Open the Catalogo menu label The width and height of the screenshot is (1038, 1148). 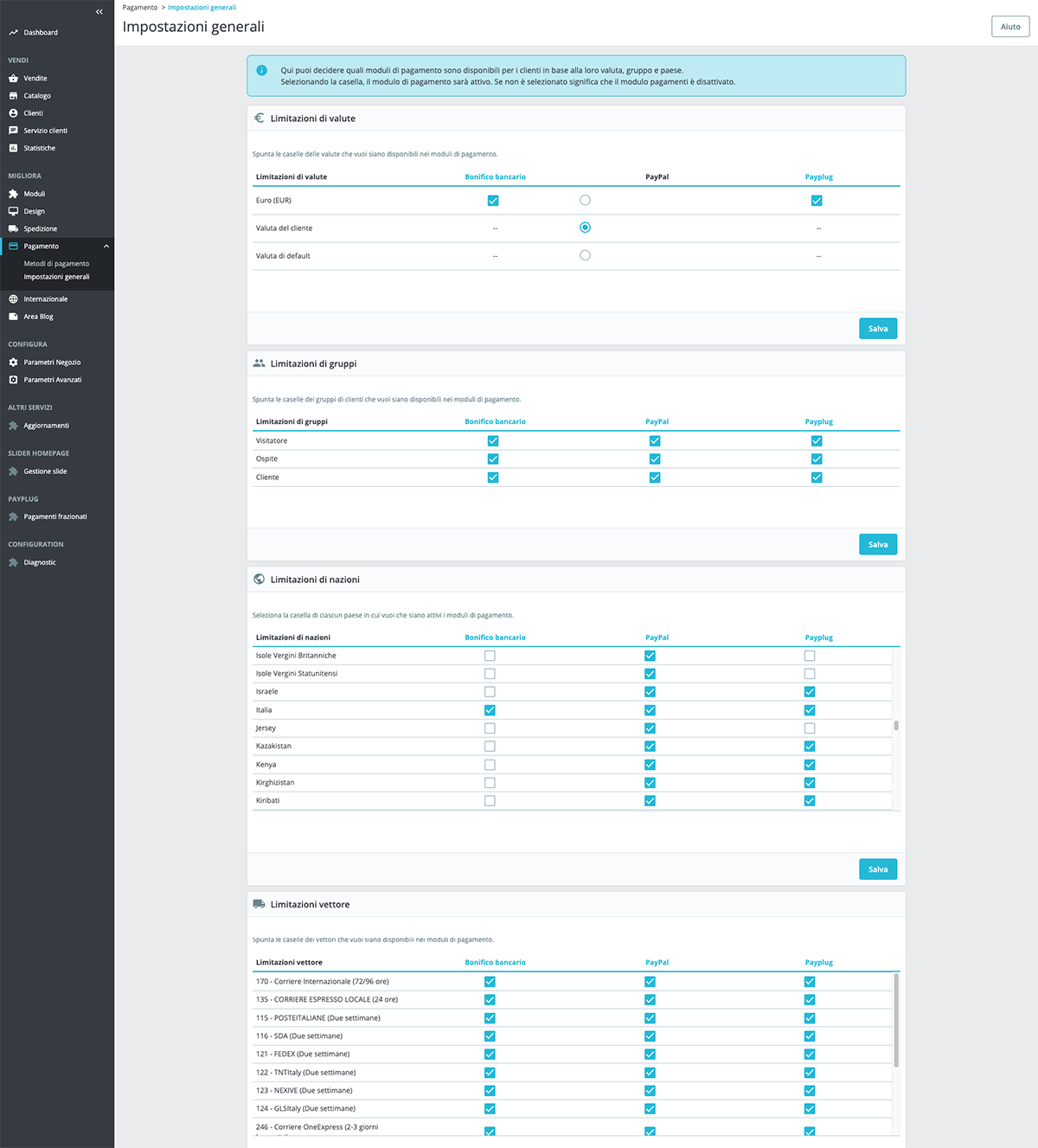(37, 95)
